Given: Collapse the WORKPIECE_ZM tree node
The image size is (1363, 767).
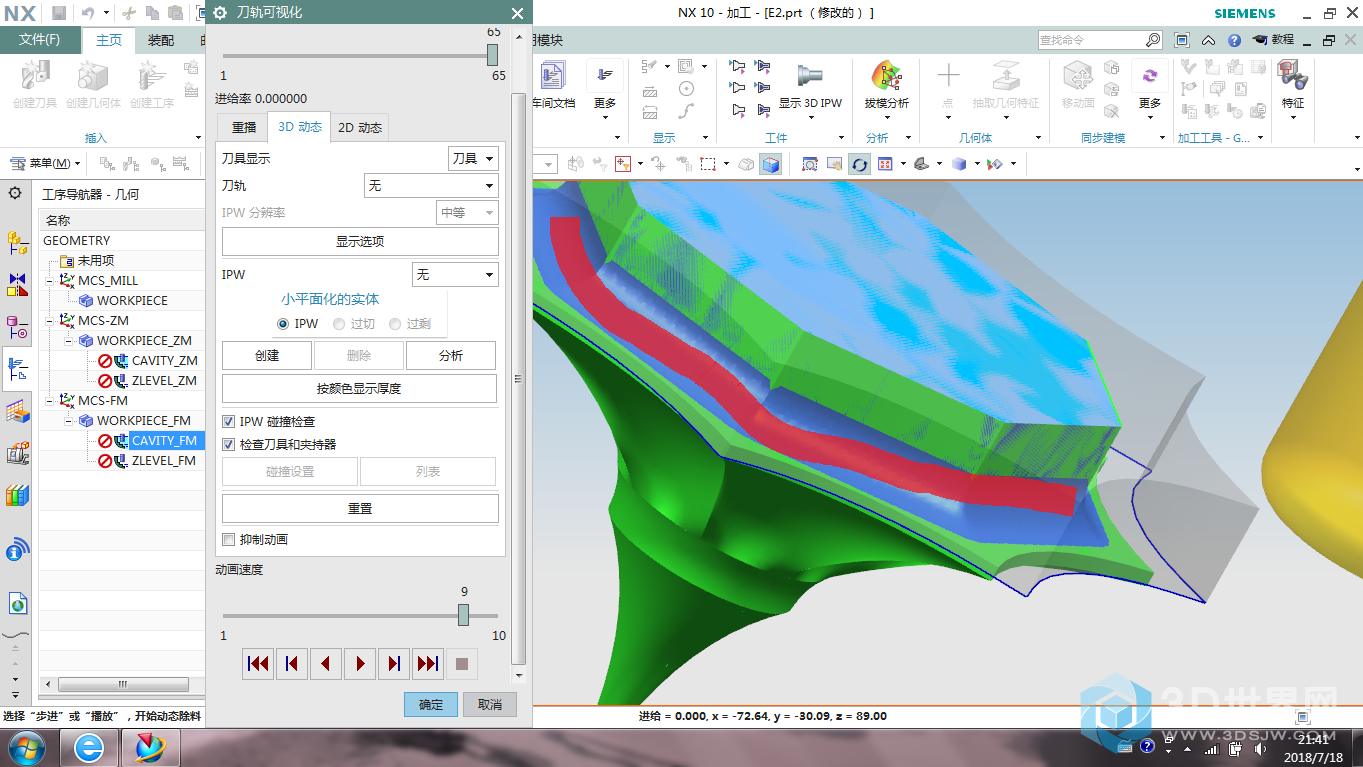Looking at the screenshot, I should pos(68,341).
